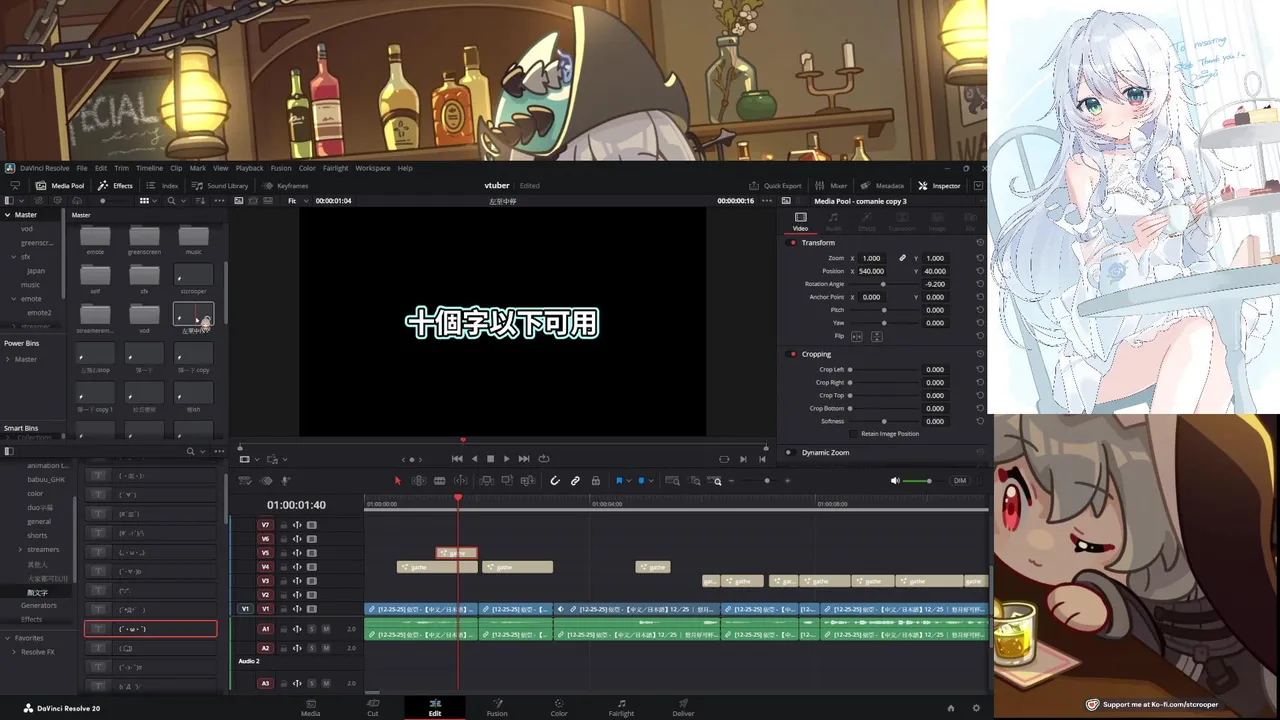Mute audio track A2

326,648
